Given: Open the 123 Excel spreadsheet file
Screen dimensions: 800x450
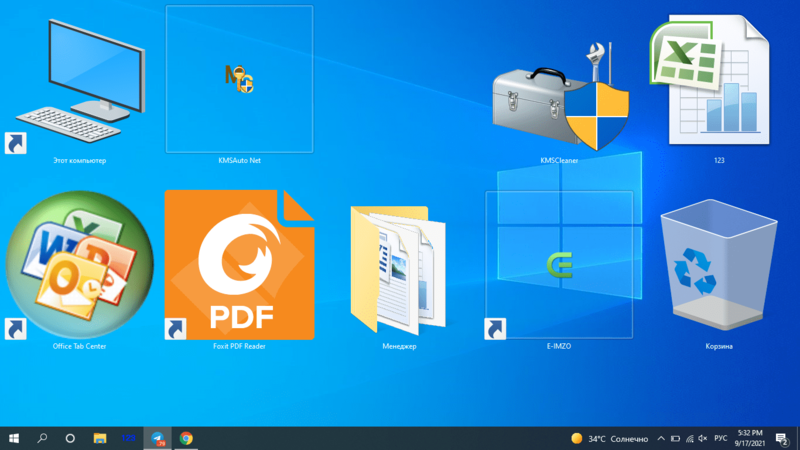Looking at the screenshot, I should click(710, 79).
